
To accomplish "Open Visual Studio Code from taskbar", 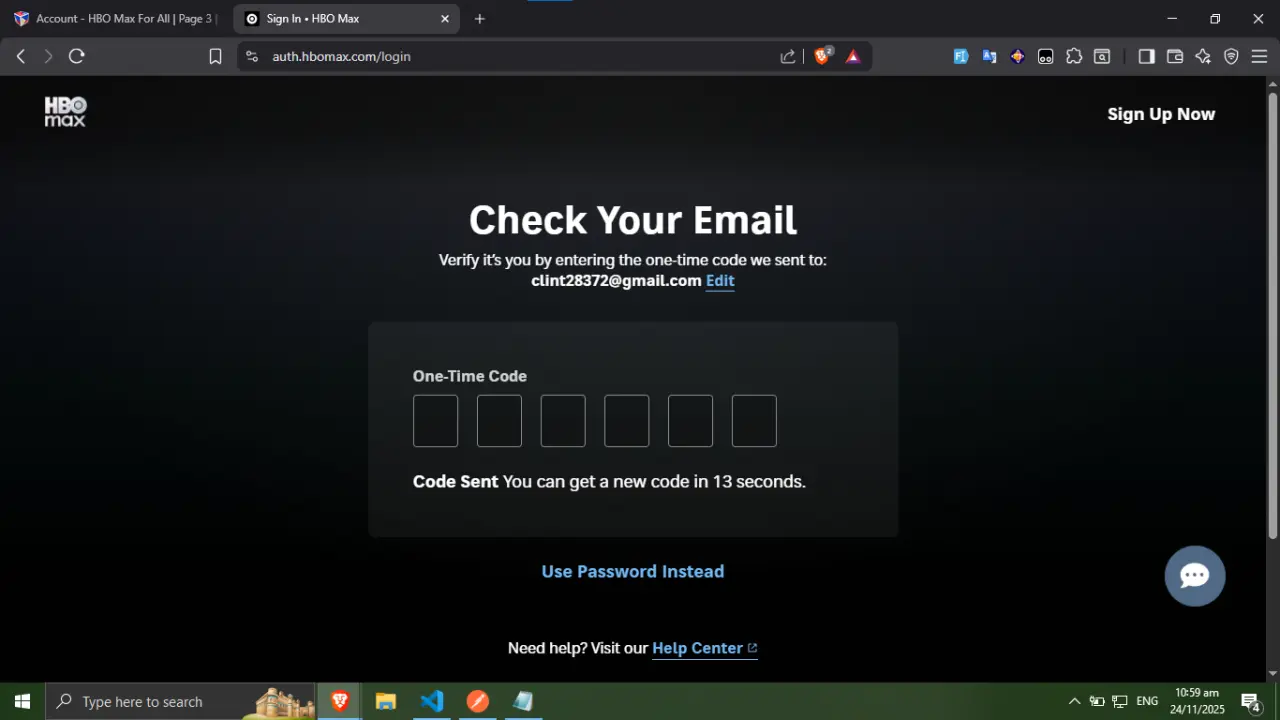I will (x=432, y=701).
